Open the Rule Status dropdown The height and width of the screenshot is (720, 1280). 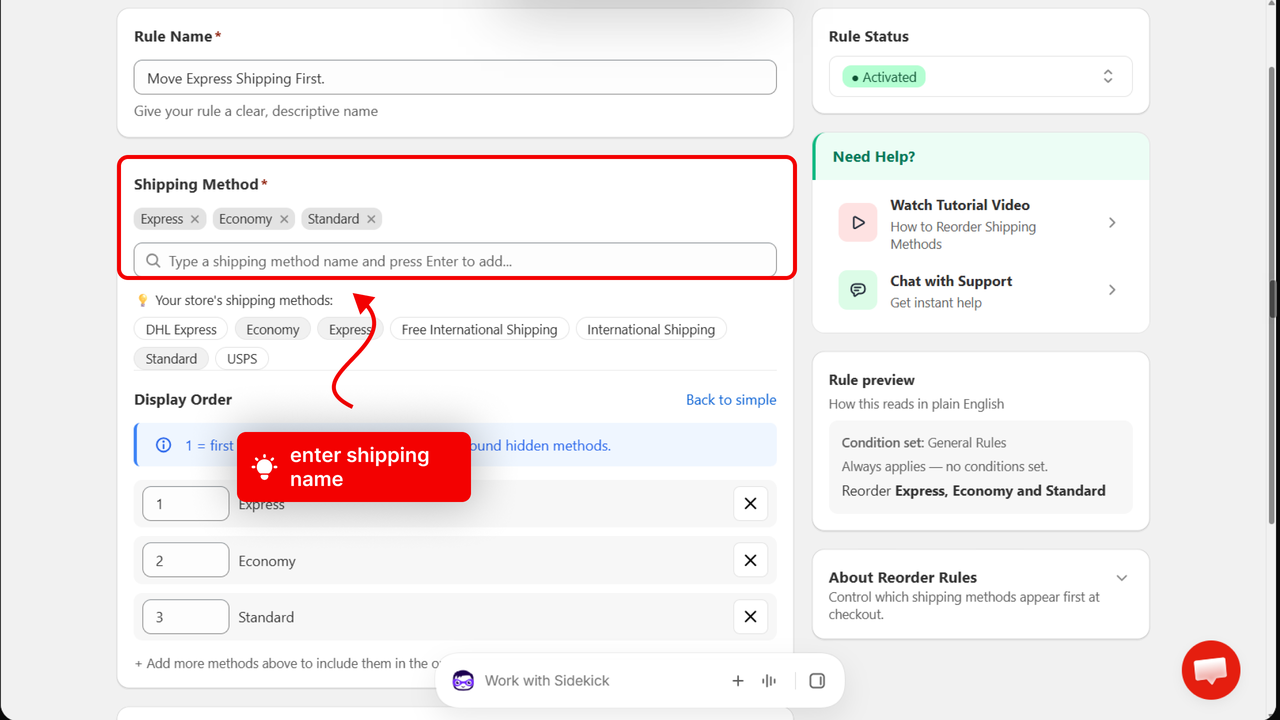point(981,77)
